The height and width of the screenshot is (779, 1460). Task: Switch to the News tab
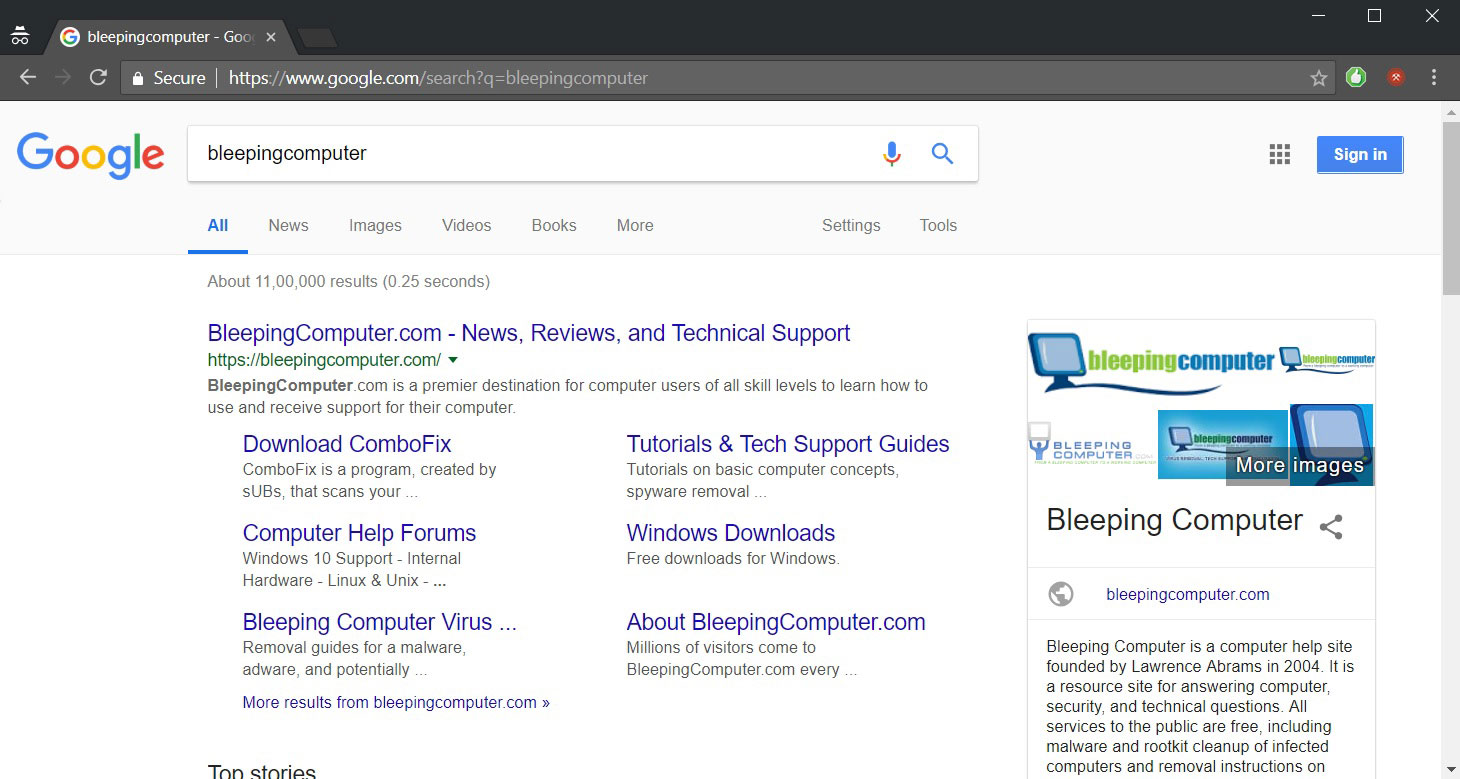tap(288, 225)
